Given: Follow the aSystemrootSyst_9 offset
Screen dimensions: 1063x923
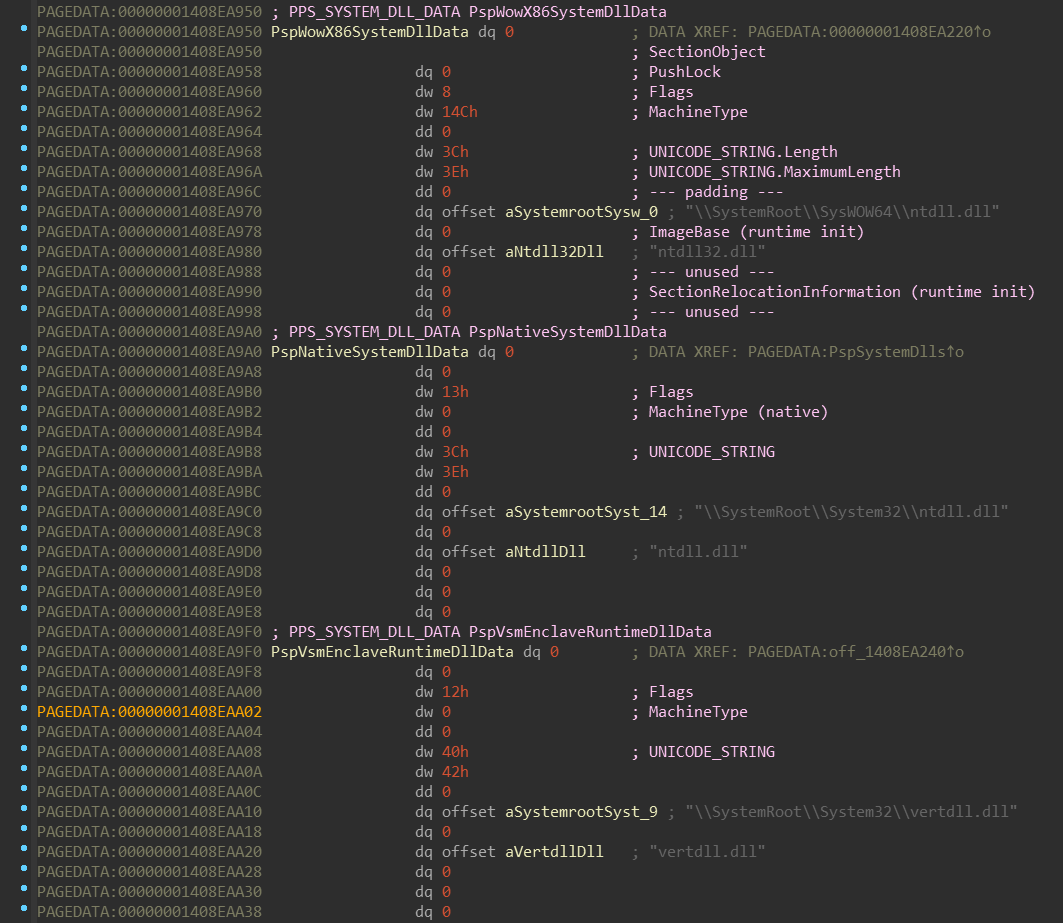Looking at the screenshot, I should point(581,812).
